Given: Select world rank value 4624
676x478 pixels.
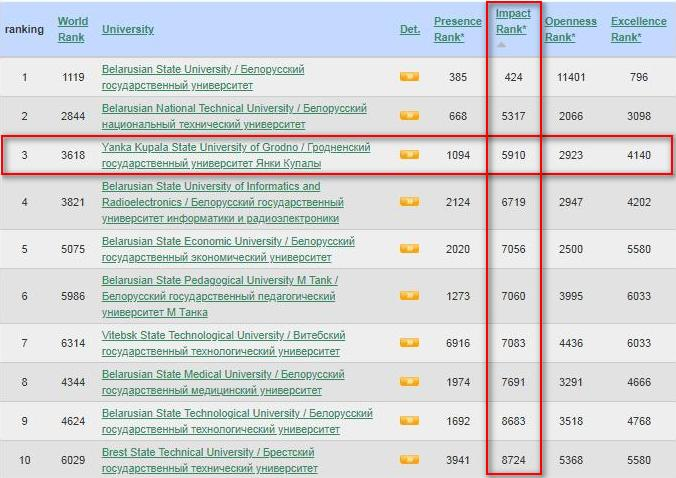Looking at the screenshot, I should pos(73,421).
